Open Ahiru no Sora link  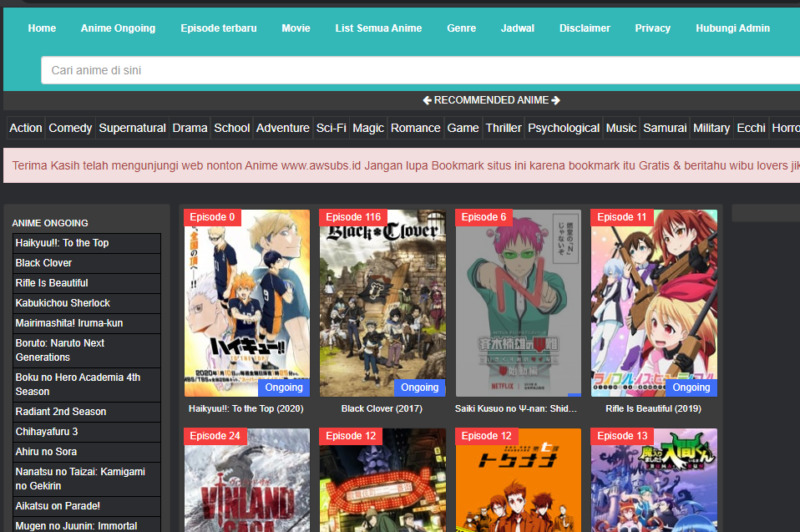pyautogui.click(x=86, y=451)
